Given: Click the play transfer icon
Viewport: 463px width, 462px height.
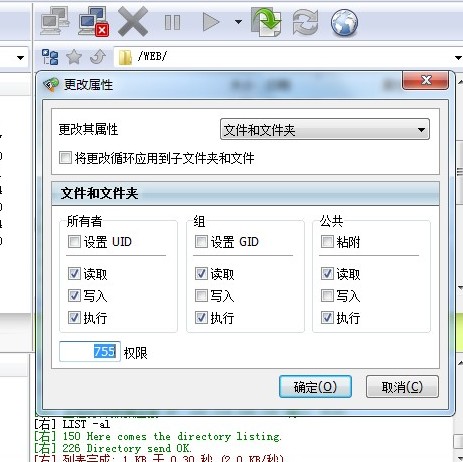Looking at the screenshot, I should 211,22.
